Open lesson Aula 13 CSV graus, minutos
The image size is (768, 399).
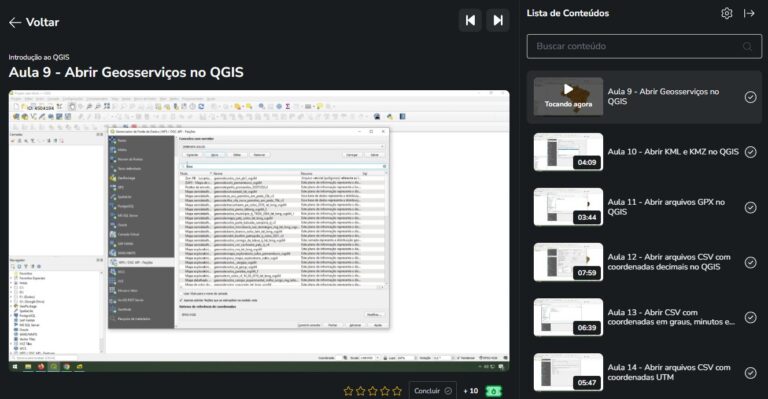[644, 317]
